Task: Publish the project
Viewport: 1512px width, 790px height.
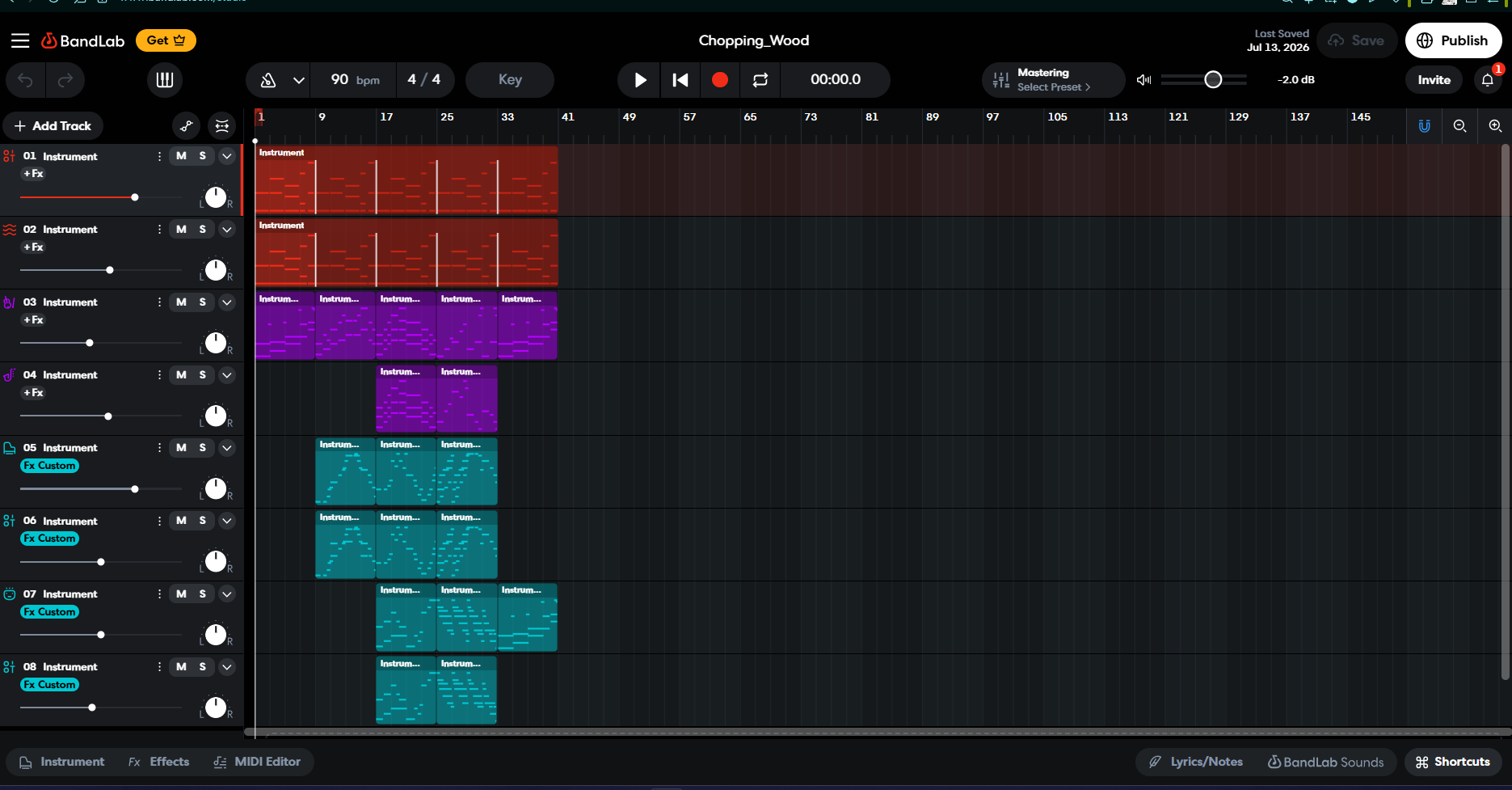Action: click(x=1453, y=40)
